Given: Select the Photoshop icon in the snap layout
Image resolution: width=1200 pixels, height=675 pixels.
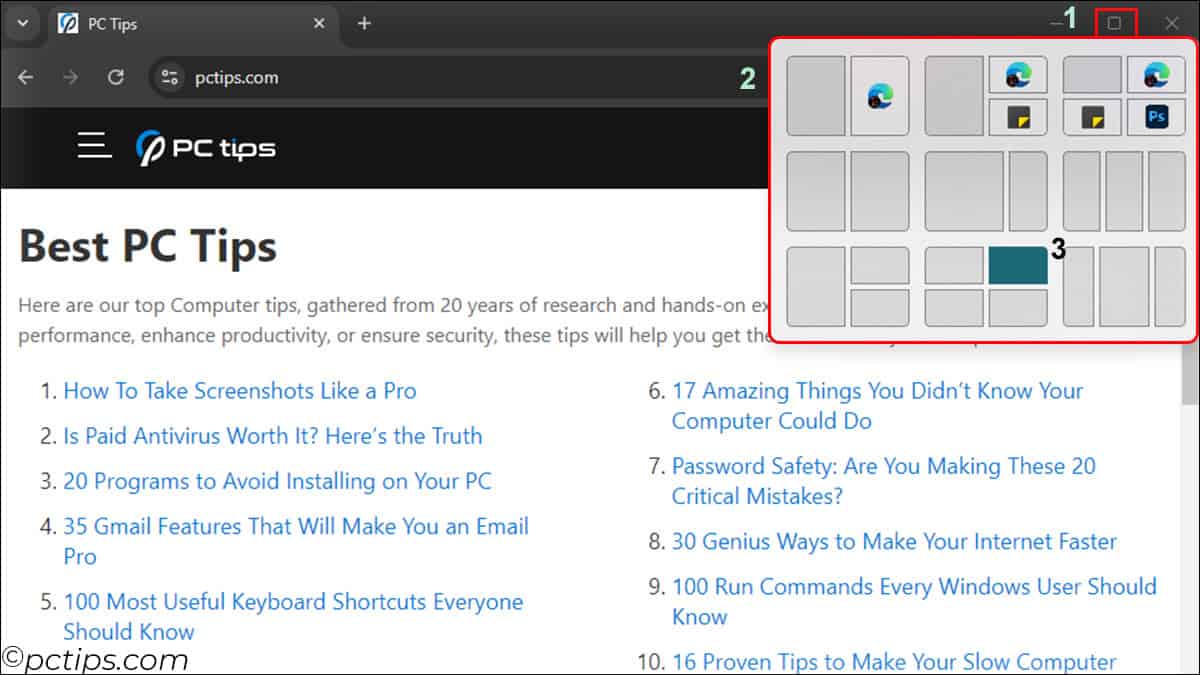Looking at the screenshot, I should (x=1156, y=117).
